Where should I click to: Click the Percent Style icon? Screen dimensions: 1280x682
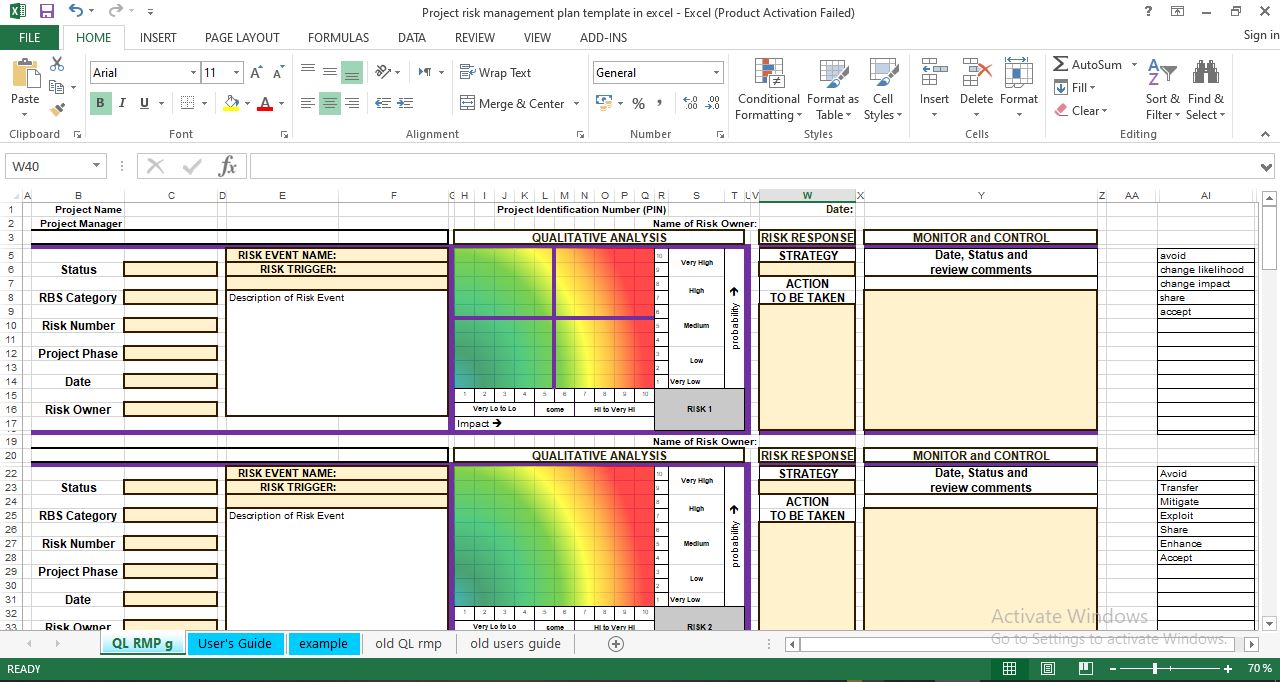638,103
